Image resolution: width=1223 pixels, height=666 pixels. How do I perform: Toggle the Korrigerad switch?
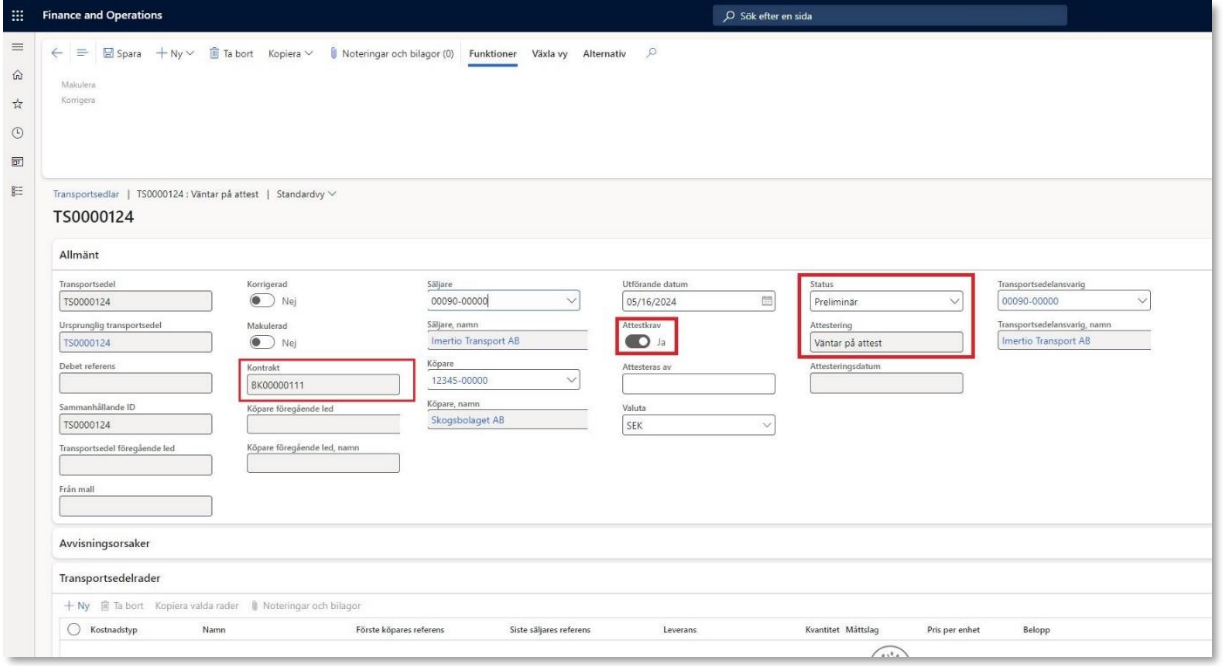[x=261, y=301]
